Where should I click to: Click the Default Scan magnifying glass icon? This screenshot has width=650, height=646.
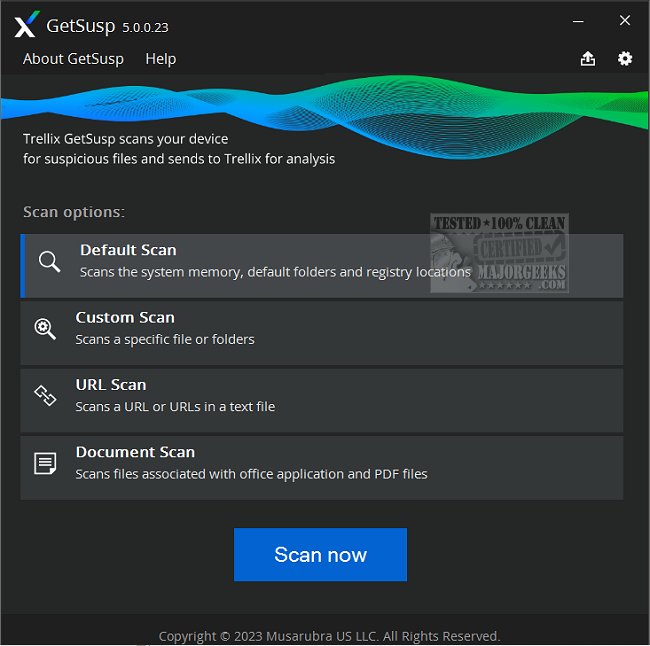[x=49, y=262]
